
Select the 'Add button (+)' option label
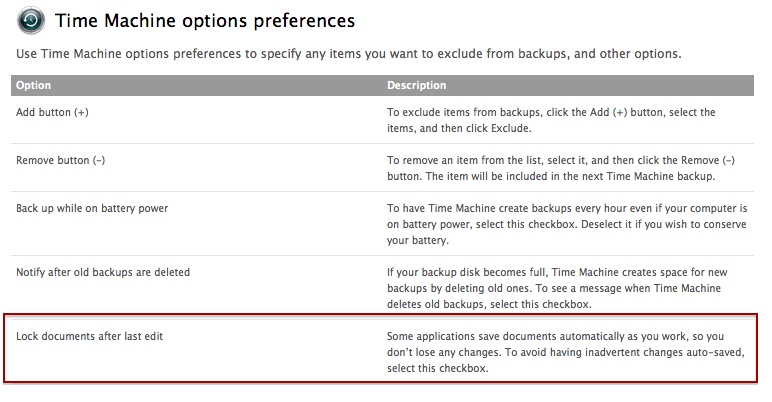click(53, 113)
